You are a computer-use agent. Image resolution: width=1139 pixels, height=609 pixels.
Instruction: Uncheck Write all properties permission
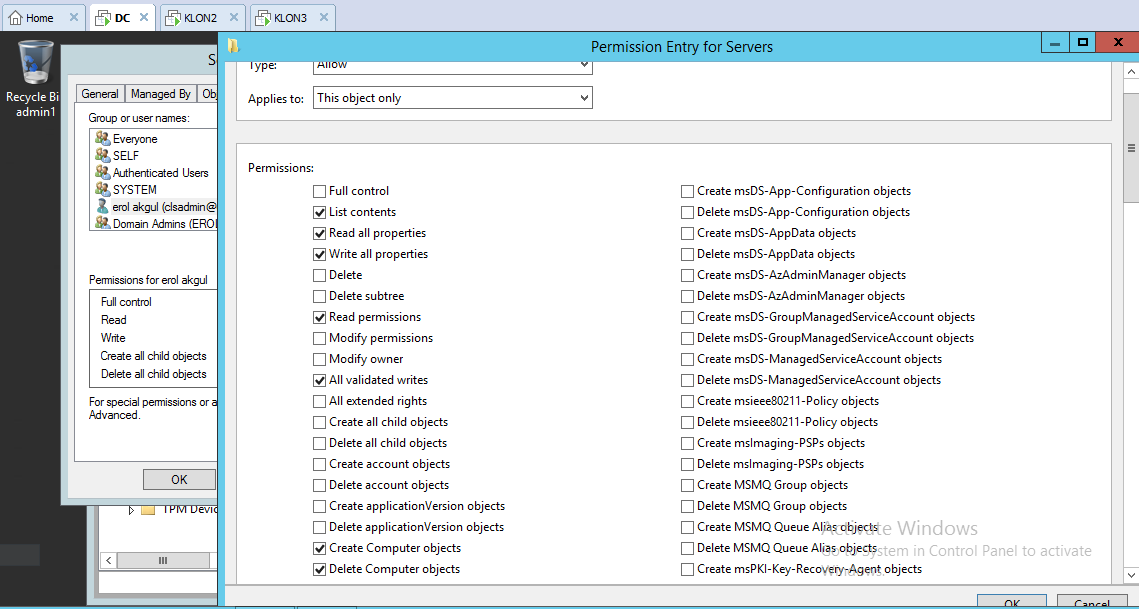(319, 254)
